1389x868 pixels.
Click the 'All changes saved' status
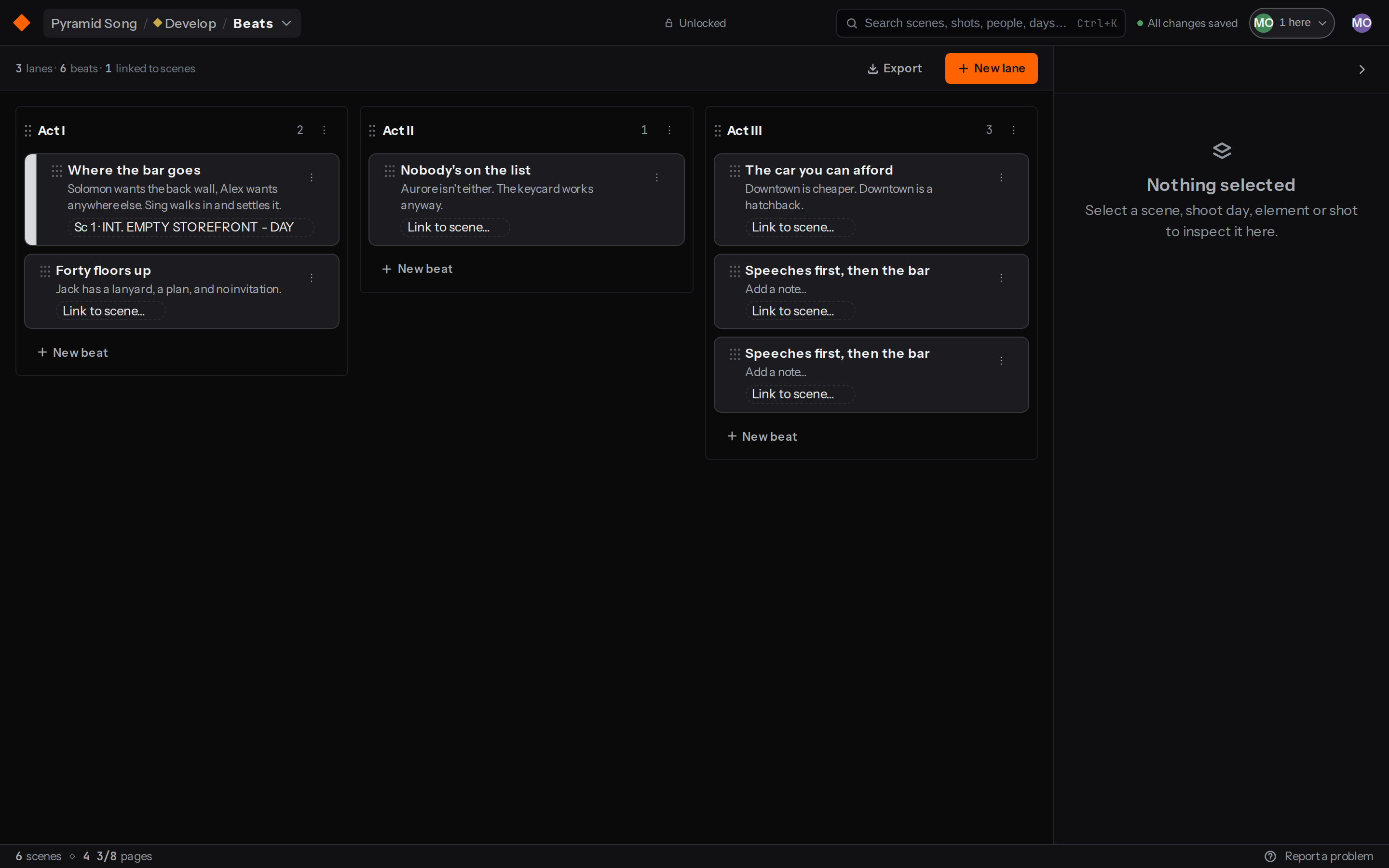(1187, 23)
